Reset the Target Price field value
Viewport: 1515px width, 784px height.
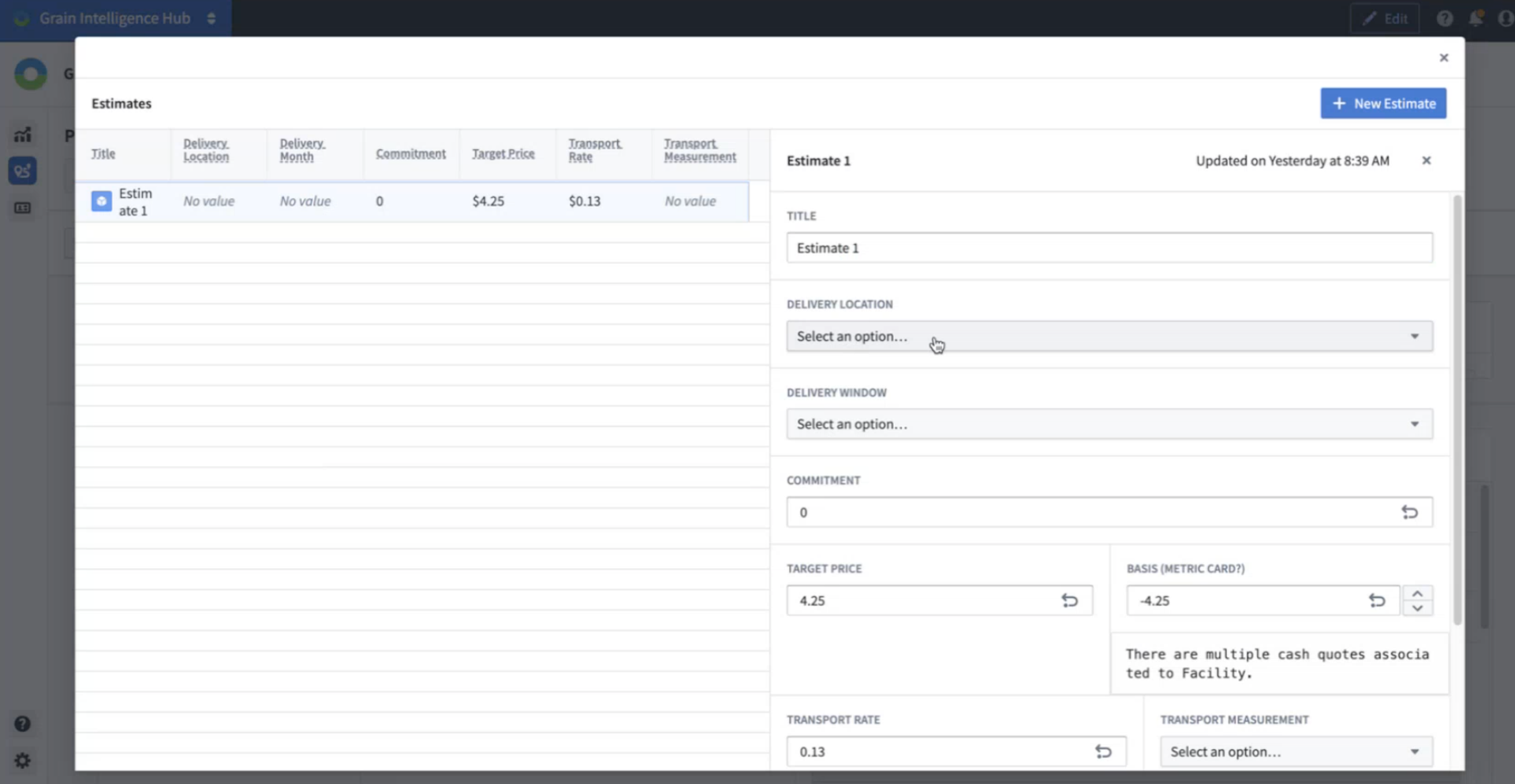coord(1069,601)
